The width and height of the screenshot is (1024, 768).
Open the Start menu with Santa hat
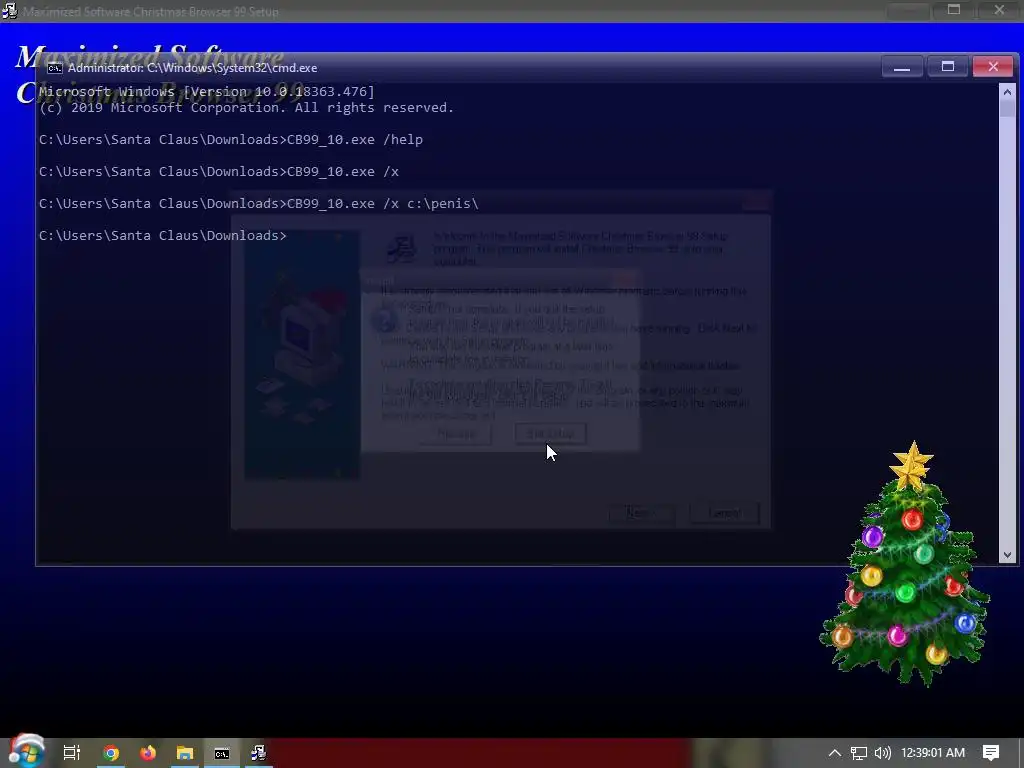(x=26, y=751)
